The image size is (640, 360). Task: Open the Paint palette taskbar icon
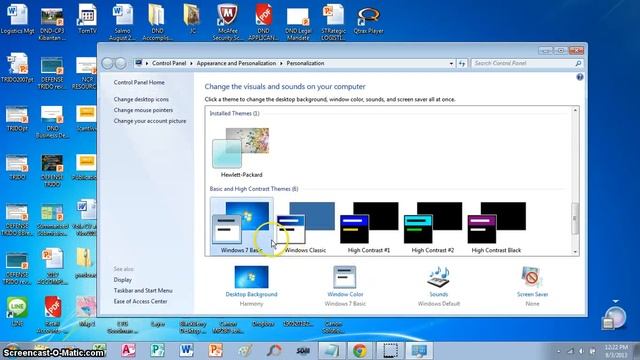tap(244, 350)
